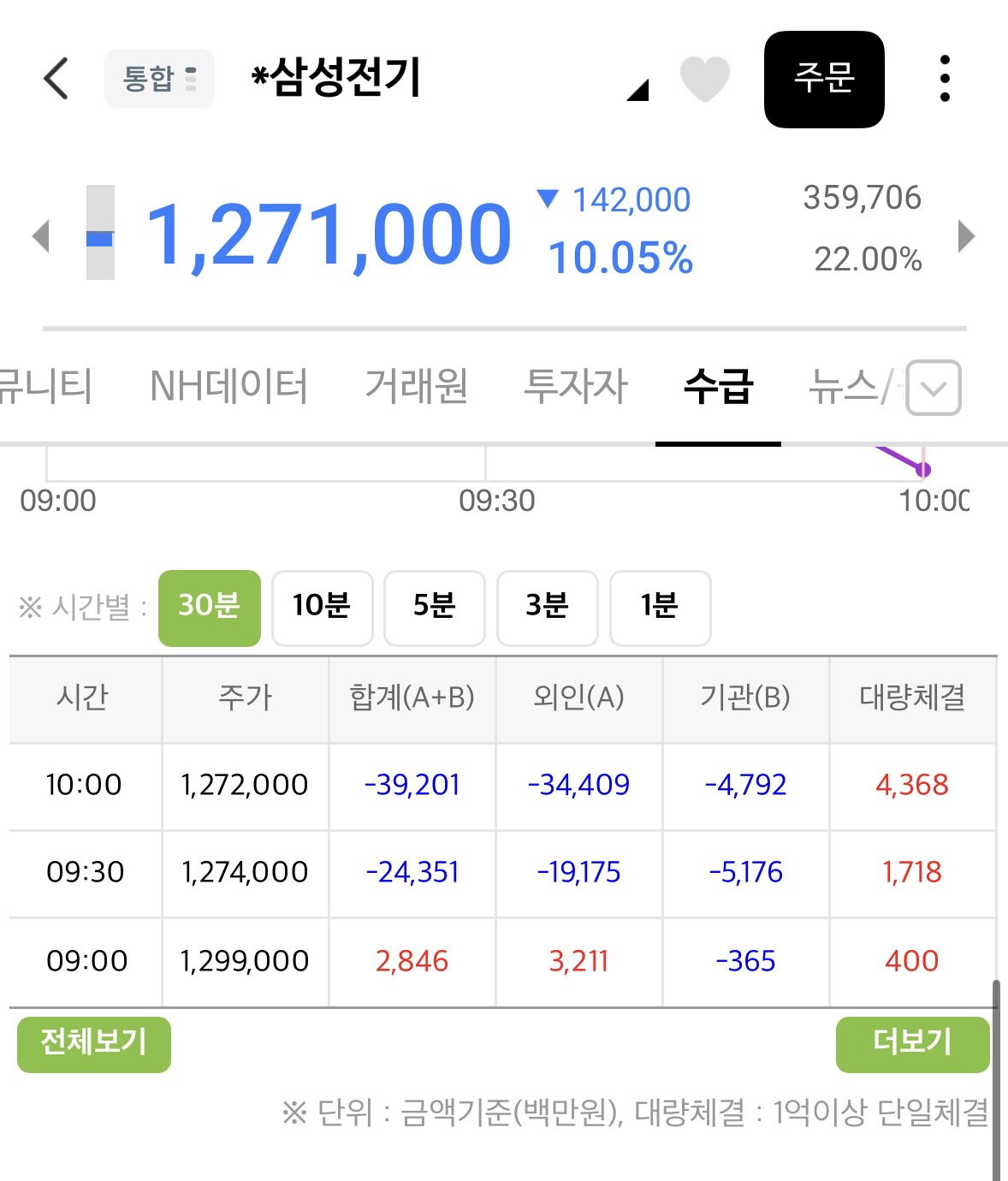Viewport: 1008px width, 1181px height.
Task: Open the NH데이터 tab
Action: pos(228,386)
